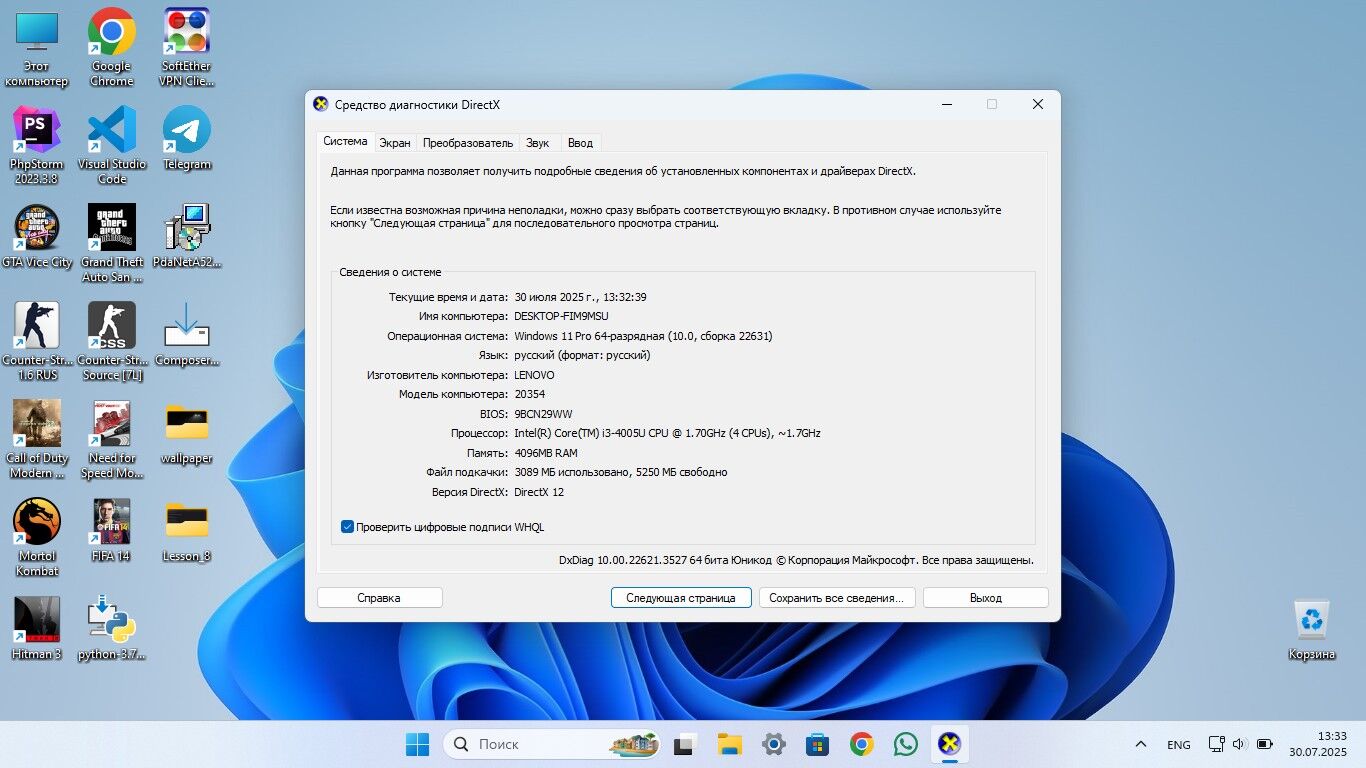Open the Корзина recycle bin
Image resolution: width=1366 pixels, height=768 pixels.
click(1312, 628)
